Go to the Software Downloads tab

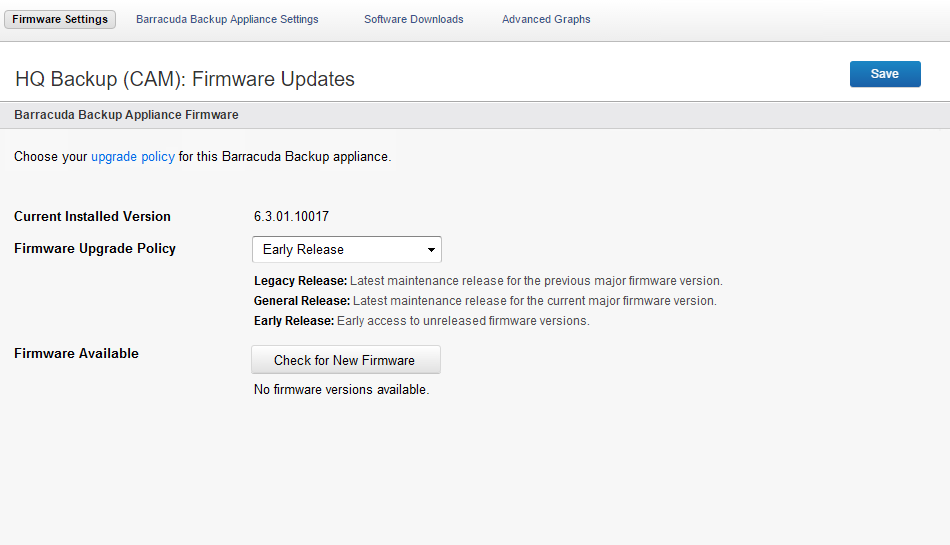click(x=414, y=19)
